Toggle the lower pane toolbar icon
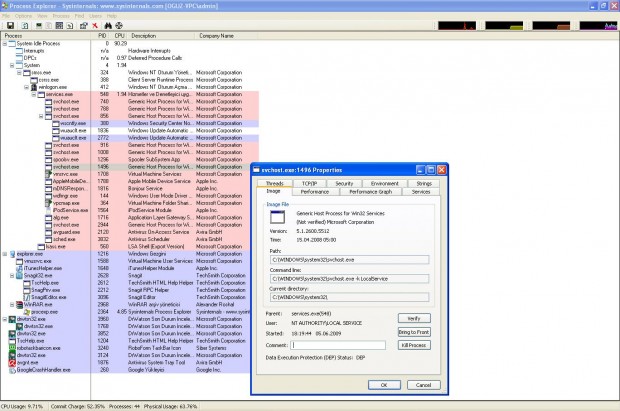Image resolution: width=620 pixels, height=411 pixels. (59, 26)
